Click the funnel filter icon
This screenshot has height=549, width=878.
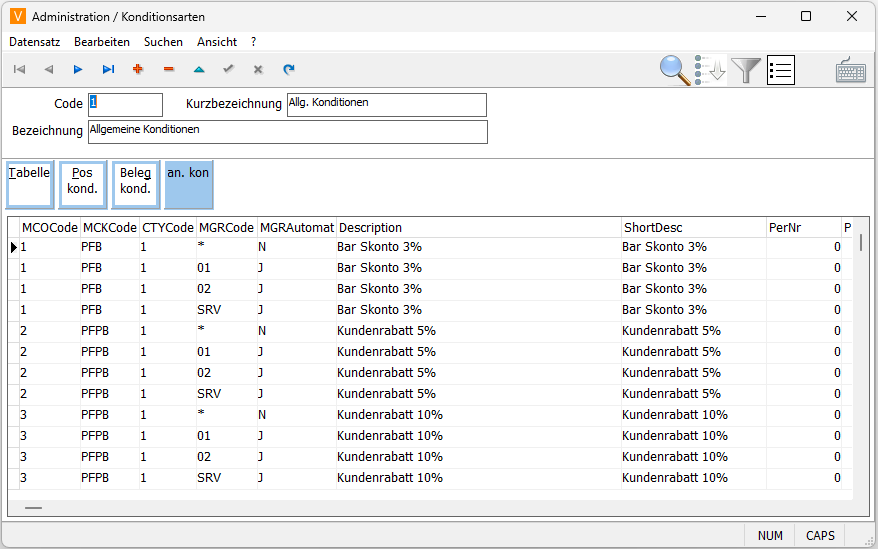(746, 70)
